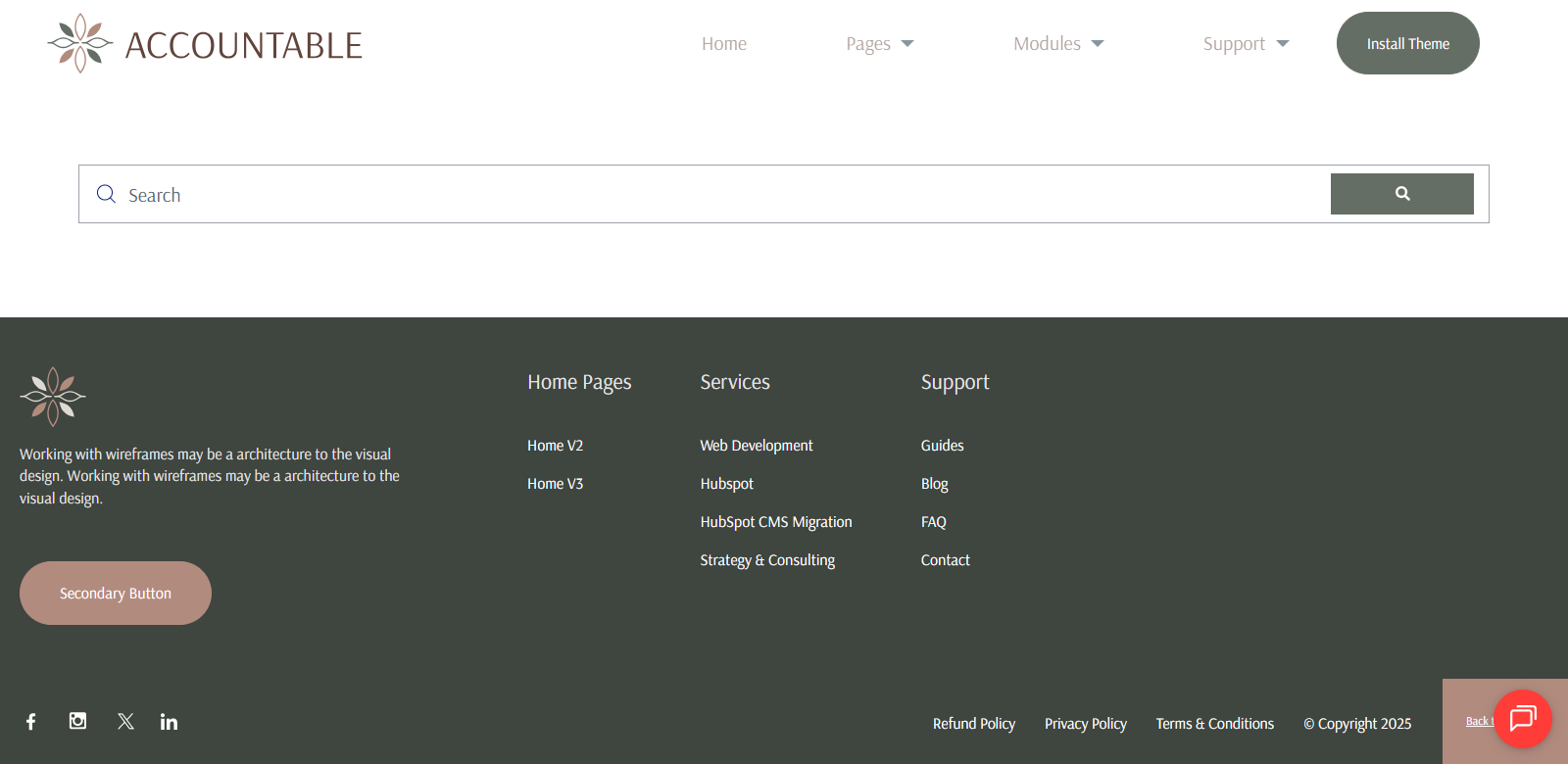
Task: Open the FAQ support link
Action: [x=933, y=522]
